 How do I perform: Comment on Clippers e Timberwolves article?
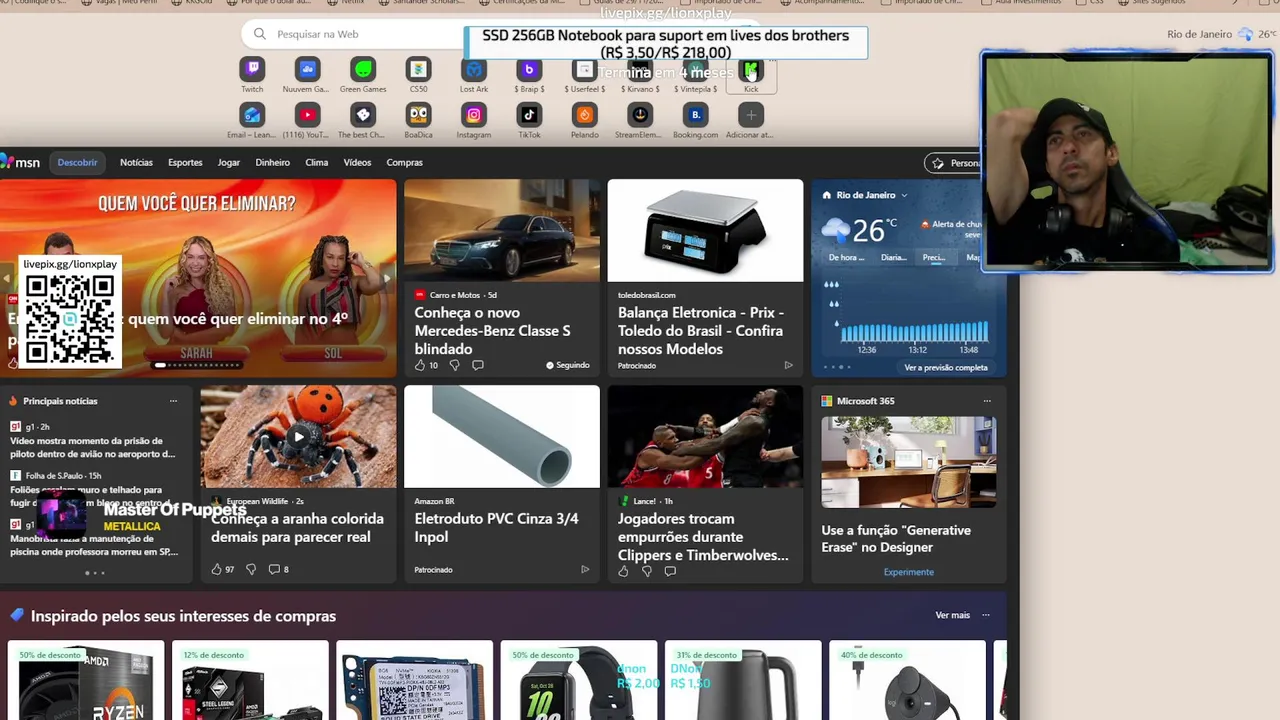coord(670,571)
